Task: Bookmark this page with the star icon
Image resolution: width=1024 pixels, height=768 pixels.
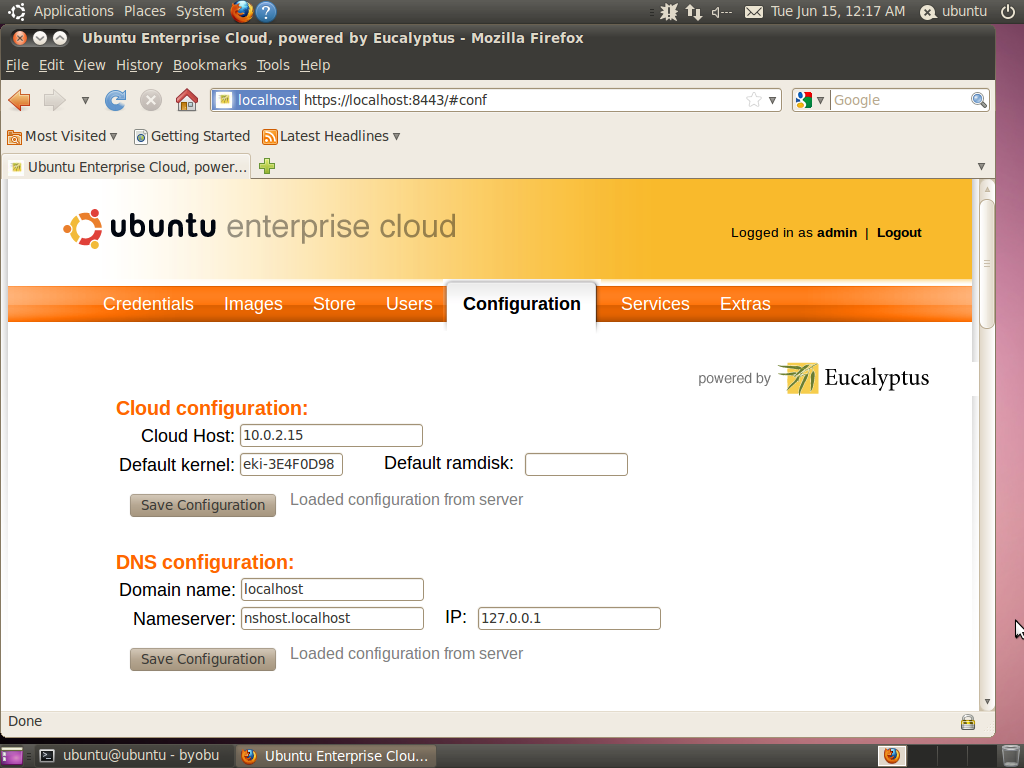Action: [754, 100]
